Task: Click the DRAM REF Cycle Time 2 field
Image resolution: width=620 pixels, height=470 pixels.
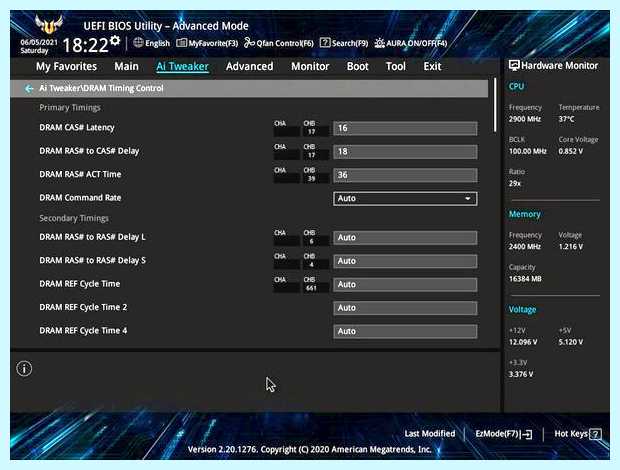Action: tap(405, 308)
